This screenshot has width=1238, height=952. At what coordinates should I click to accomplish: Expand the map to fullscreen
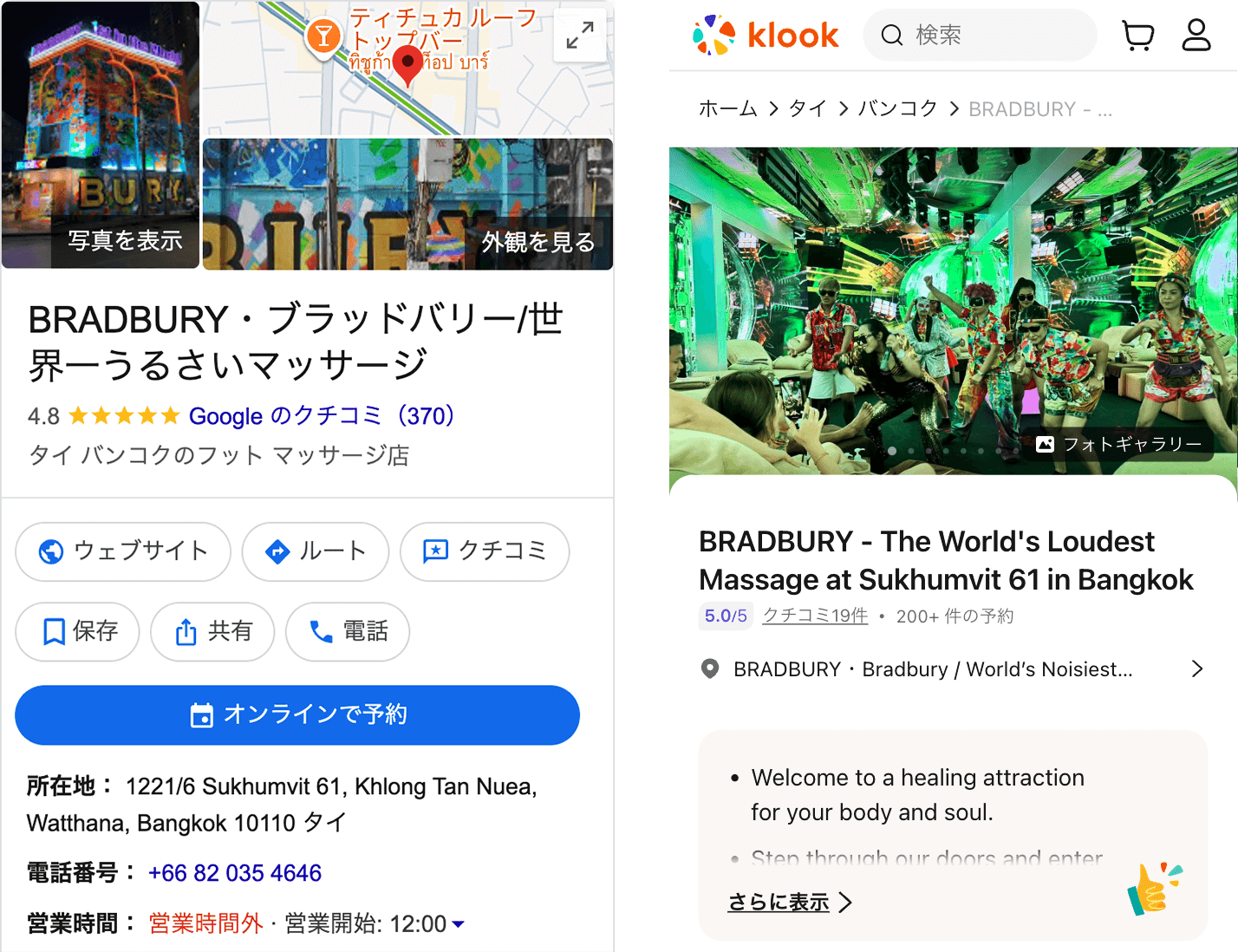coord(580,36)
